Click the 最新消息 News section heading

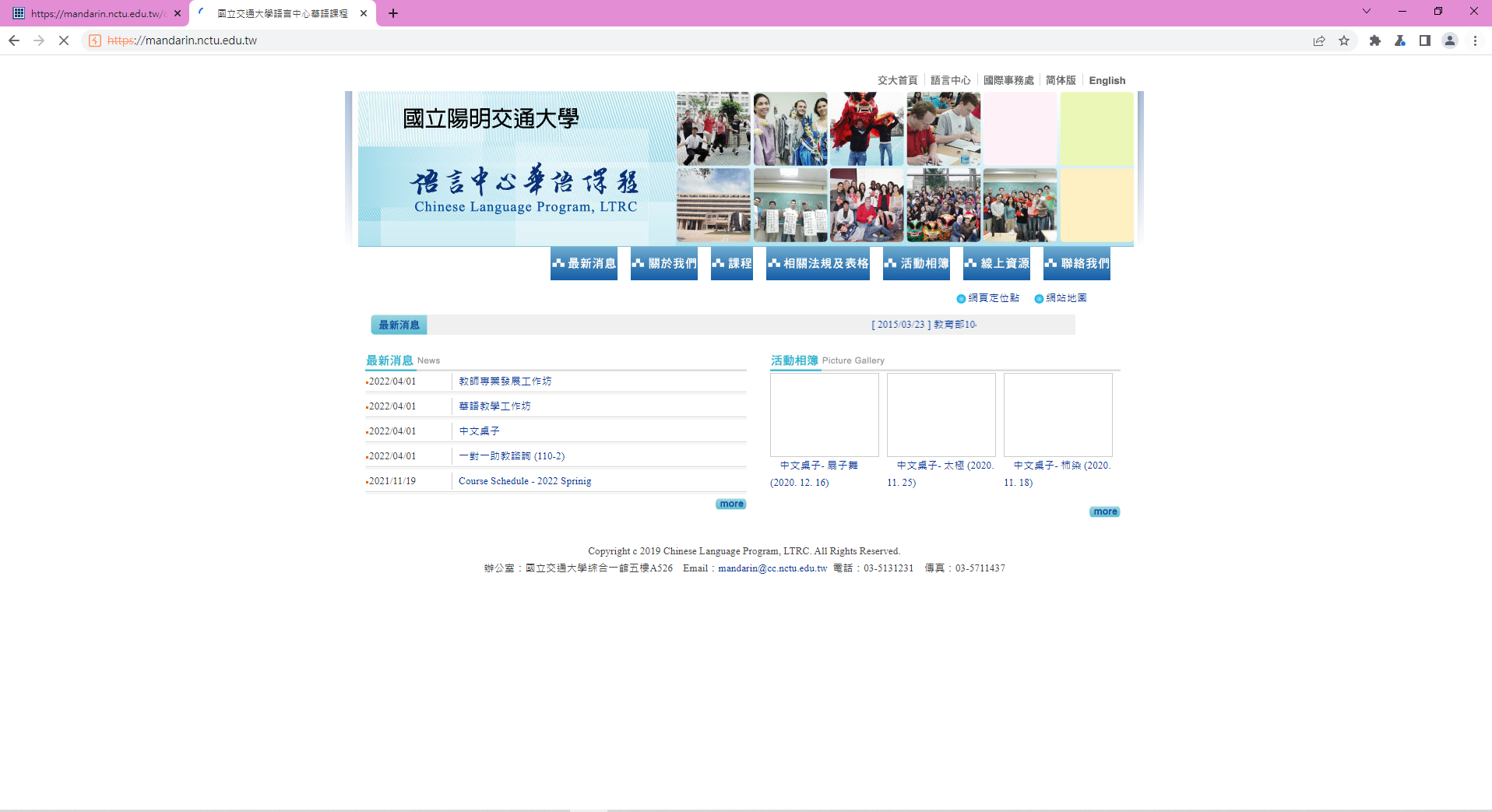click(403, 360)
